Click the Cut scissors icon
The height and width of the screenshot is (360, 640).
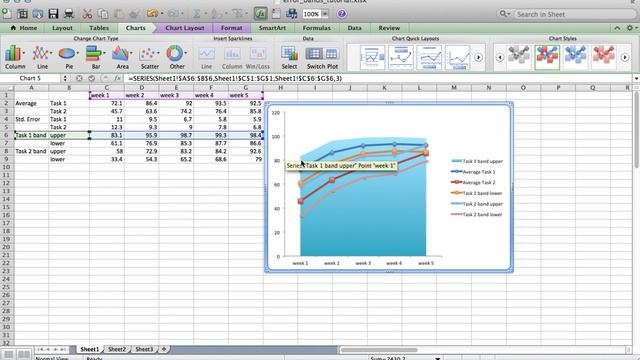coord(87,14)
